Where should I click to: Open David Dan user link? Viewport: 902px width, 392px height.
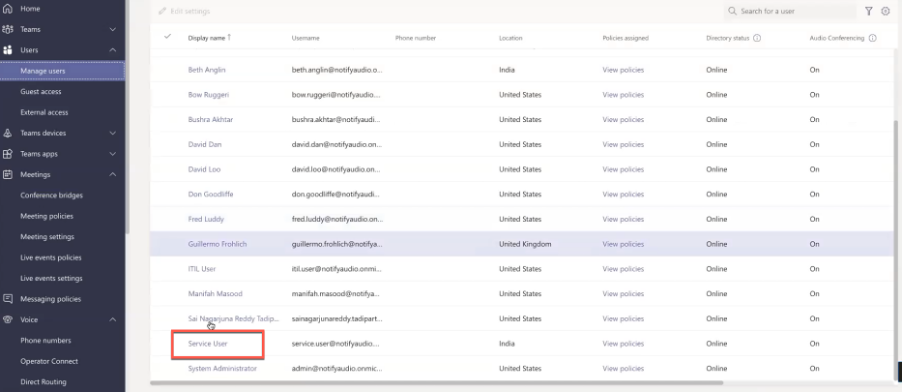click(205, 144)
